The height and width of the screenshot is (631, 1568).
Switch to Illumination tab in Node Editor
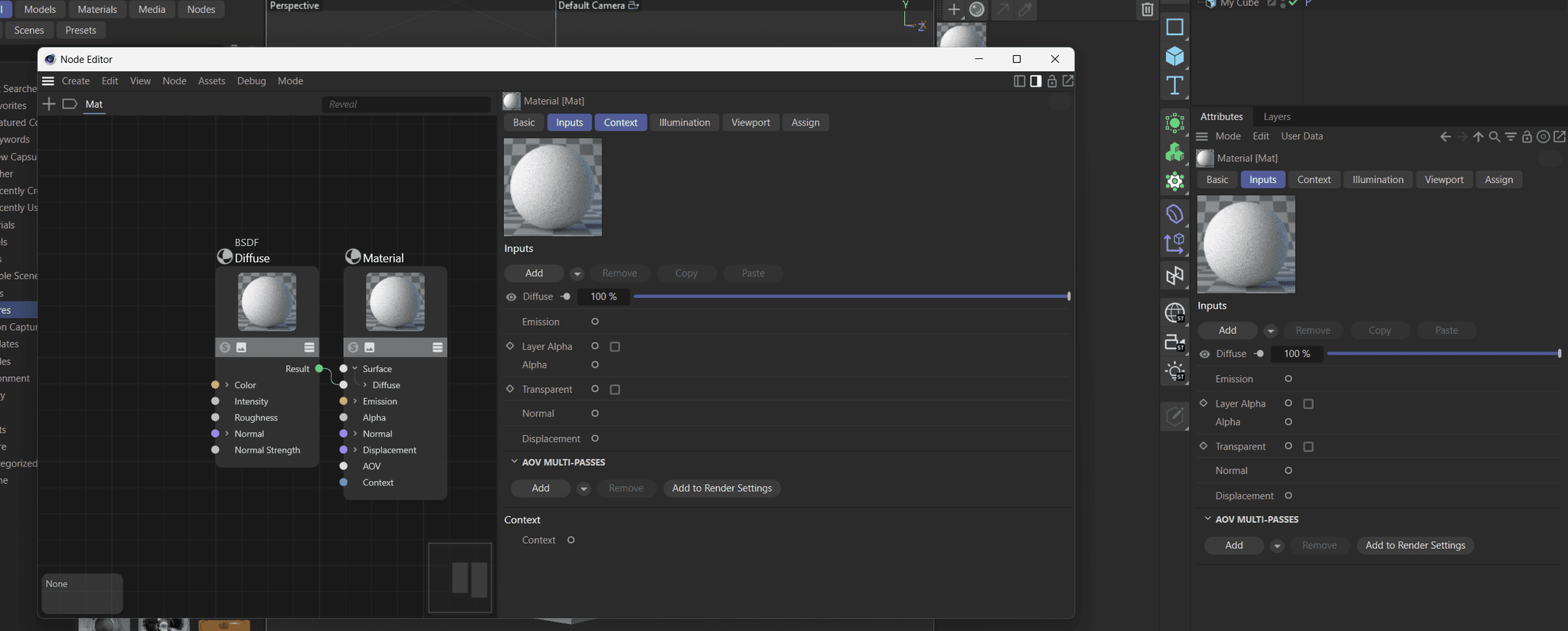(684, 123)
